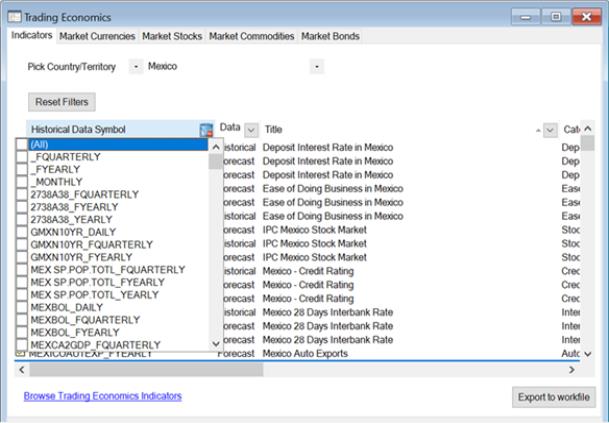Open the Market Bonds tab
The width and height of the screenshot is (609, 423).
pyautogui.click(x=330, y=36)
